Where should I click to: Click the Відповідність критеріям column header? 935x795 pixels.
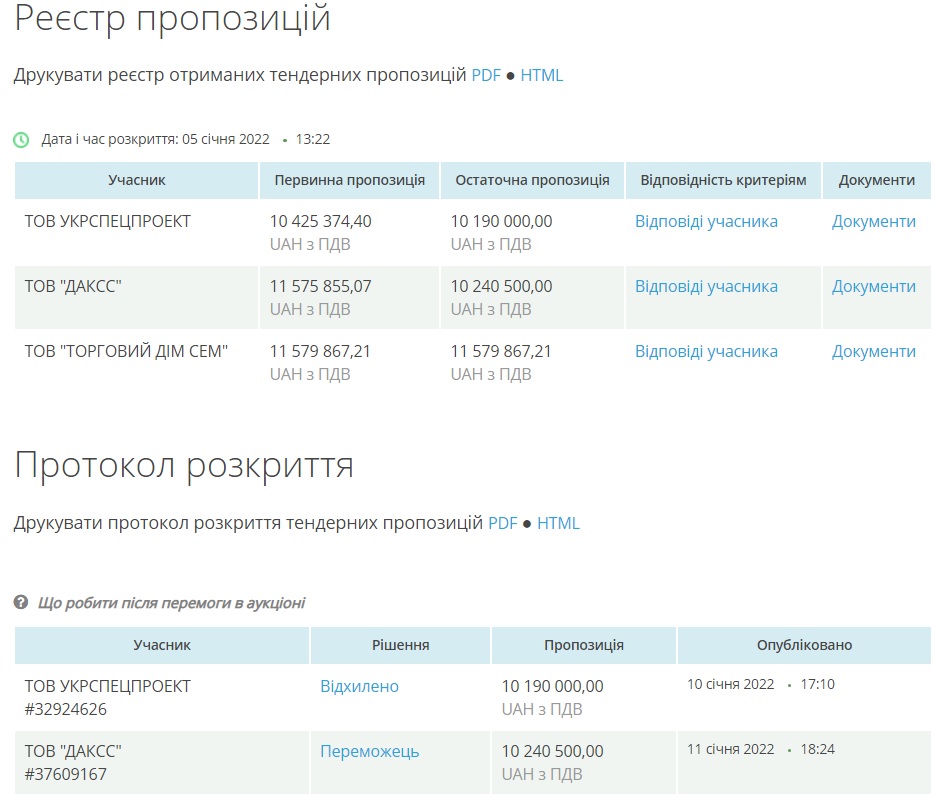point(723,180)
